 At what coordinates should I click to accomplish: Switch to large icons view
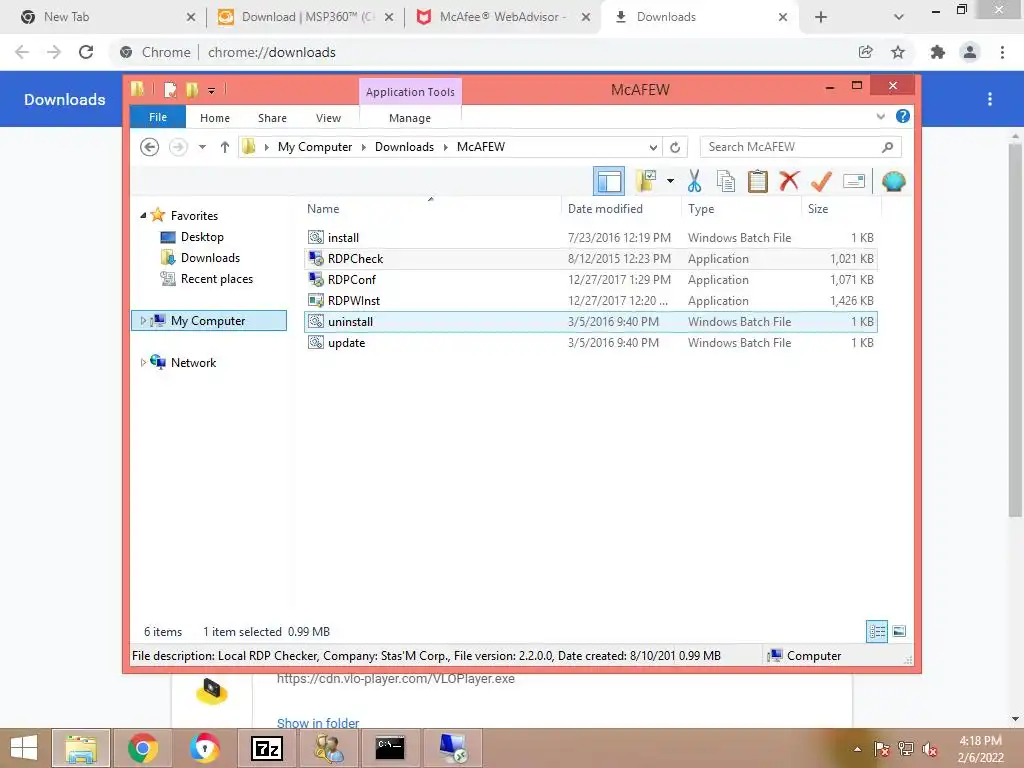899,632
